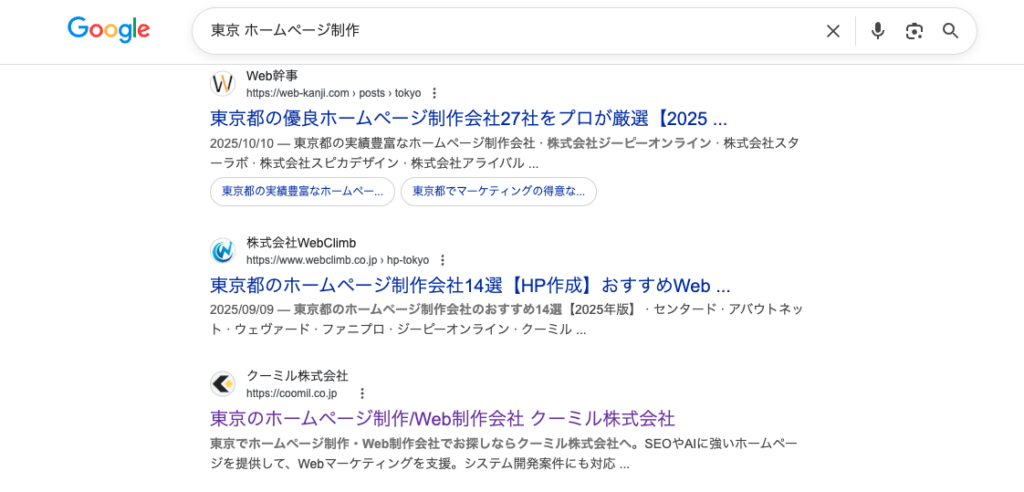Viewport: 1024px width, 492px height.
Task: Click inside the search field 東京 ホームページ制作
Action: click(500, 31)
